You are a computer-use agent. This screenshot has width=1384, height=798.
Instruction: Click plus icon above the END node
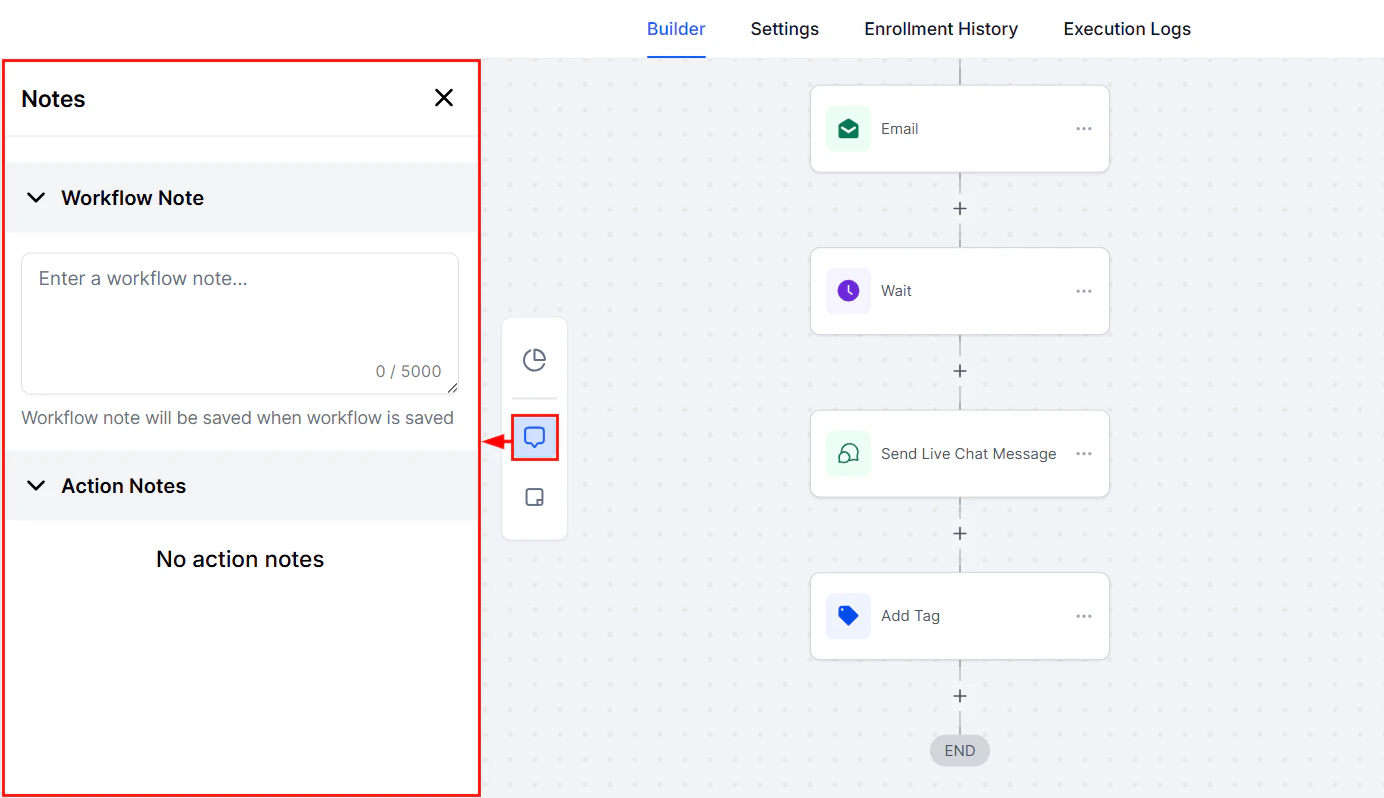click(959, 695)
